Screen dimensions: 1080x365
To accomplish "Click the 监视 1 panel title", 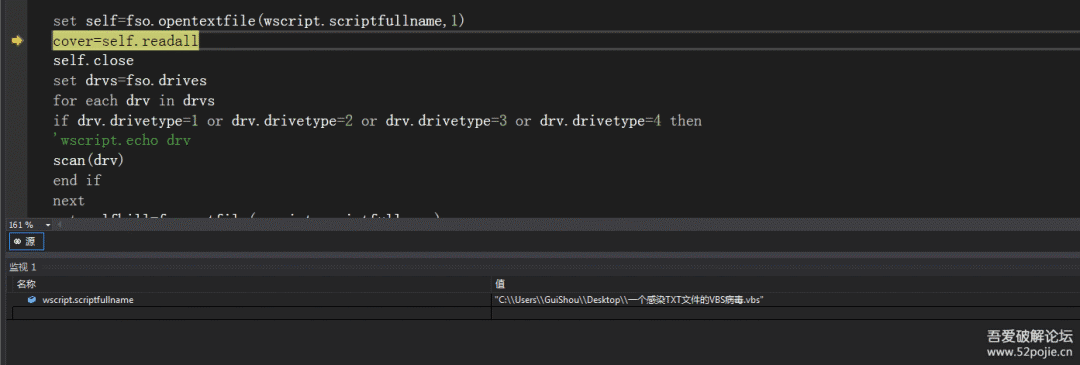I will (23, 267).
